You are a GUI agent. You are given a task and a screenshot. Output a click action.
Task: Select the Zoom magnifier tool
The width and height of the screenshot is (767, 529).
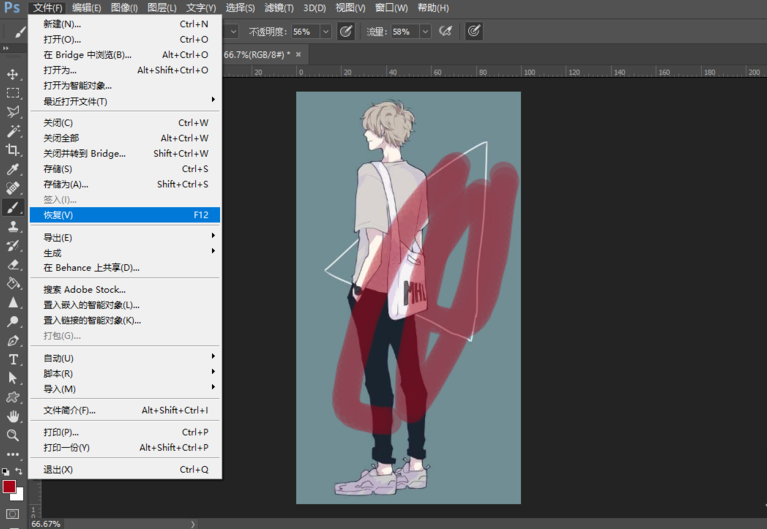point(13,435)
